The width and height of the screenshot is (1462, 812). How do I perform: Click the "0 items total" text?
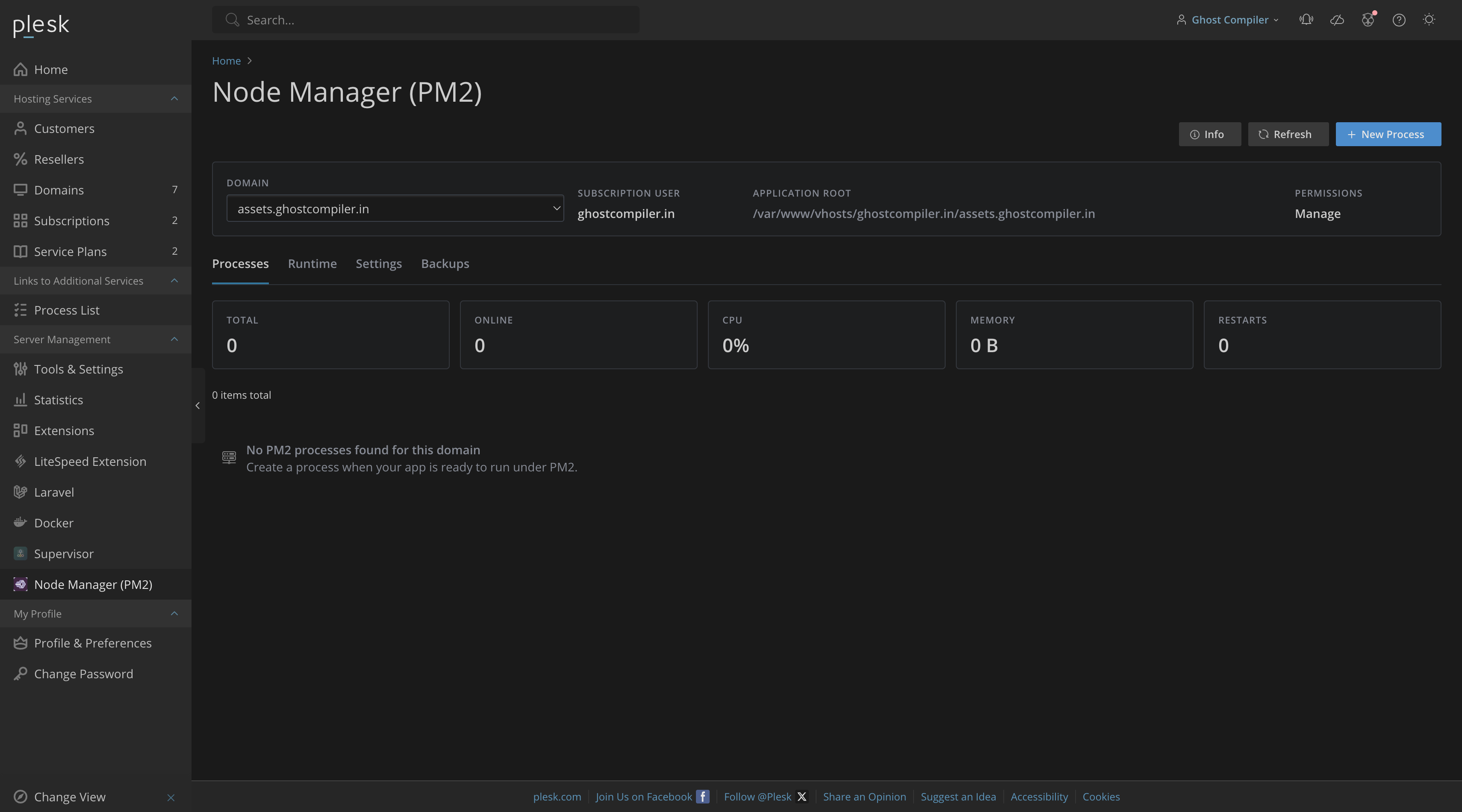[241, 395]
